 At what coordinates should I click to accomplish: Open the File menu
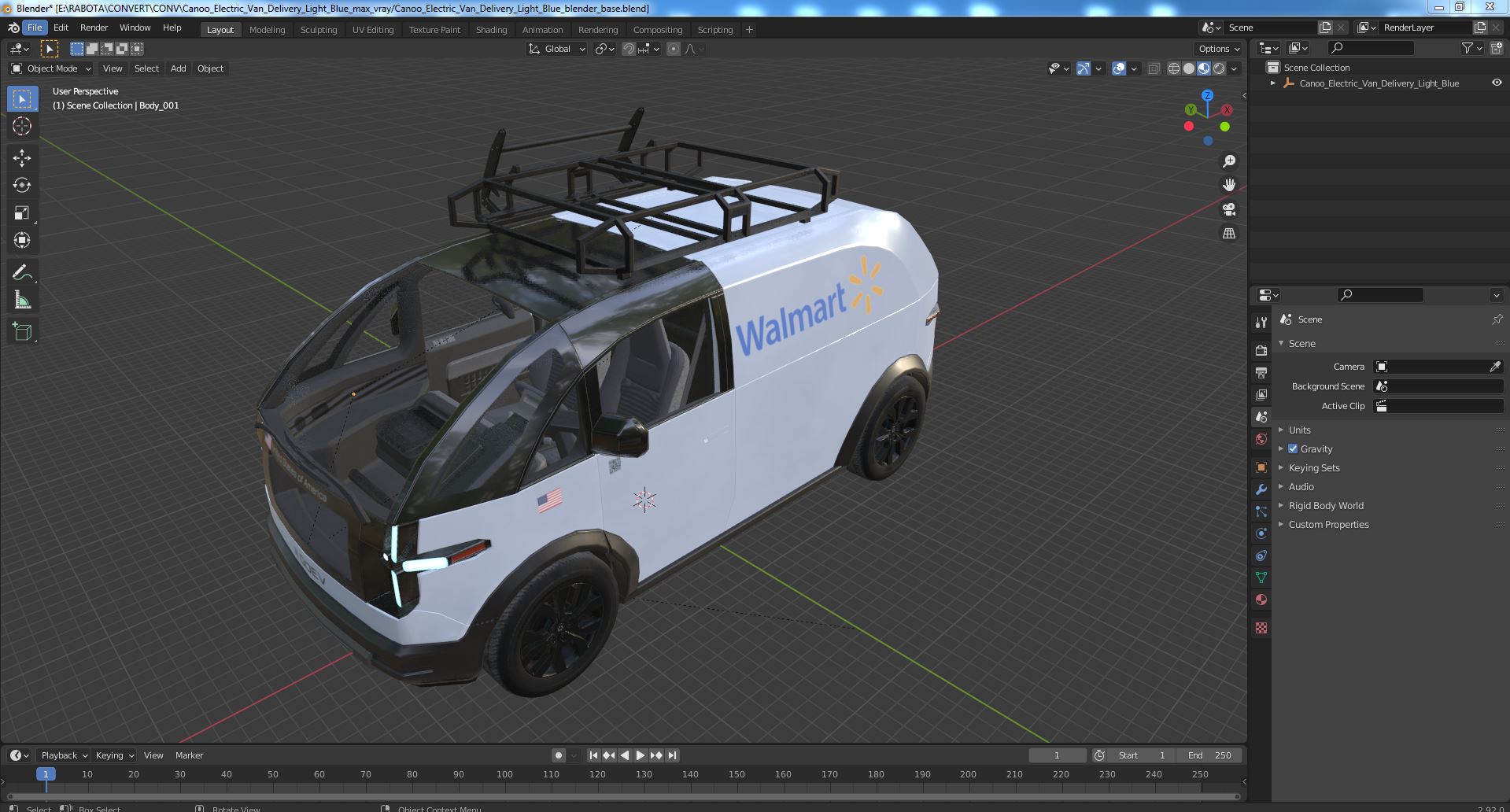(35, 28)
